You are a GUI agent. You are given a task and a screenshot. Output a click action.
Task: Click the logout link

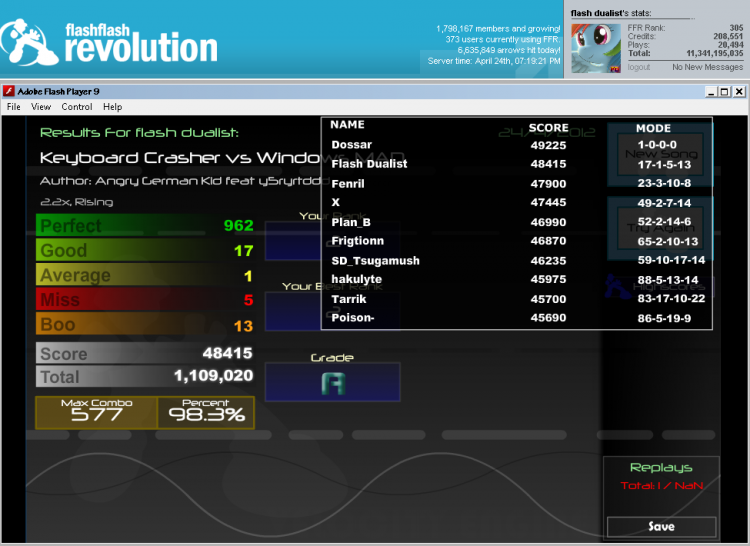[639, 67]
